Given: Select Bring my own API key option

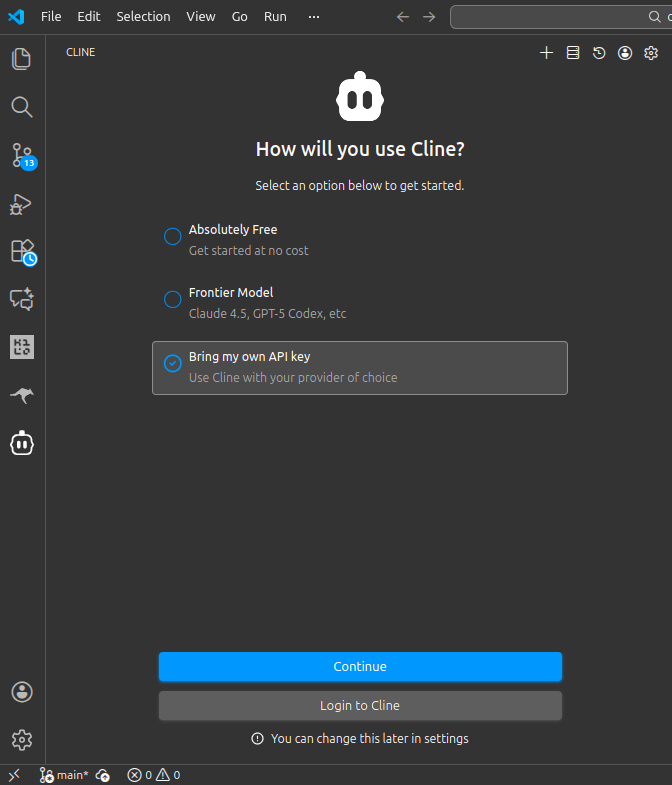Looking at the screenshot, I should [172, 363].
